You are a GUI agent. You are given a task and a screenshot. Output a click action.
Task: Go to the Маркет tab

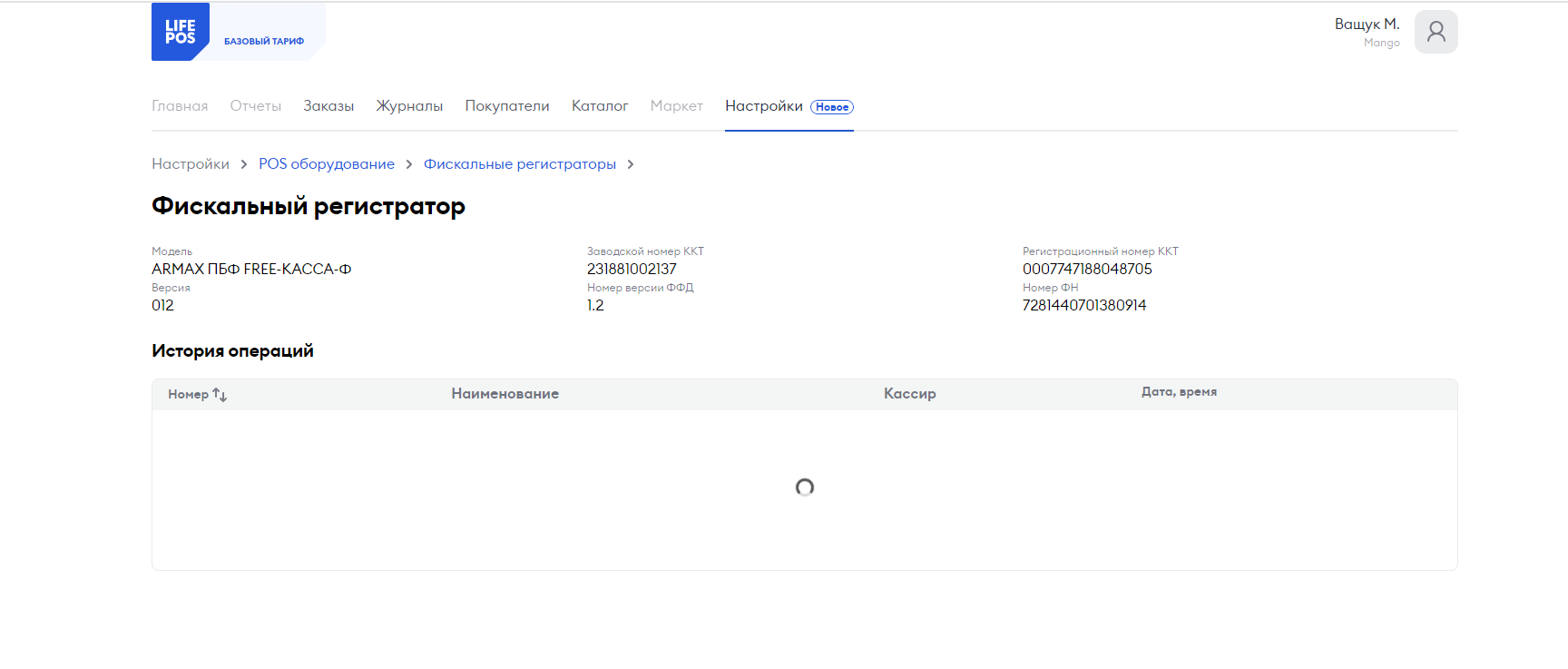[x=677, y=106]
